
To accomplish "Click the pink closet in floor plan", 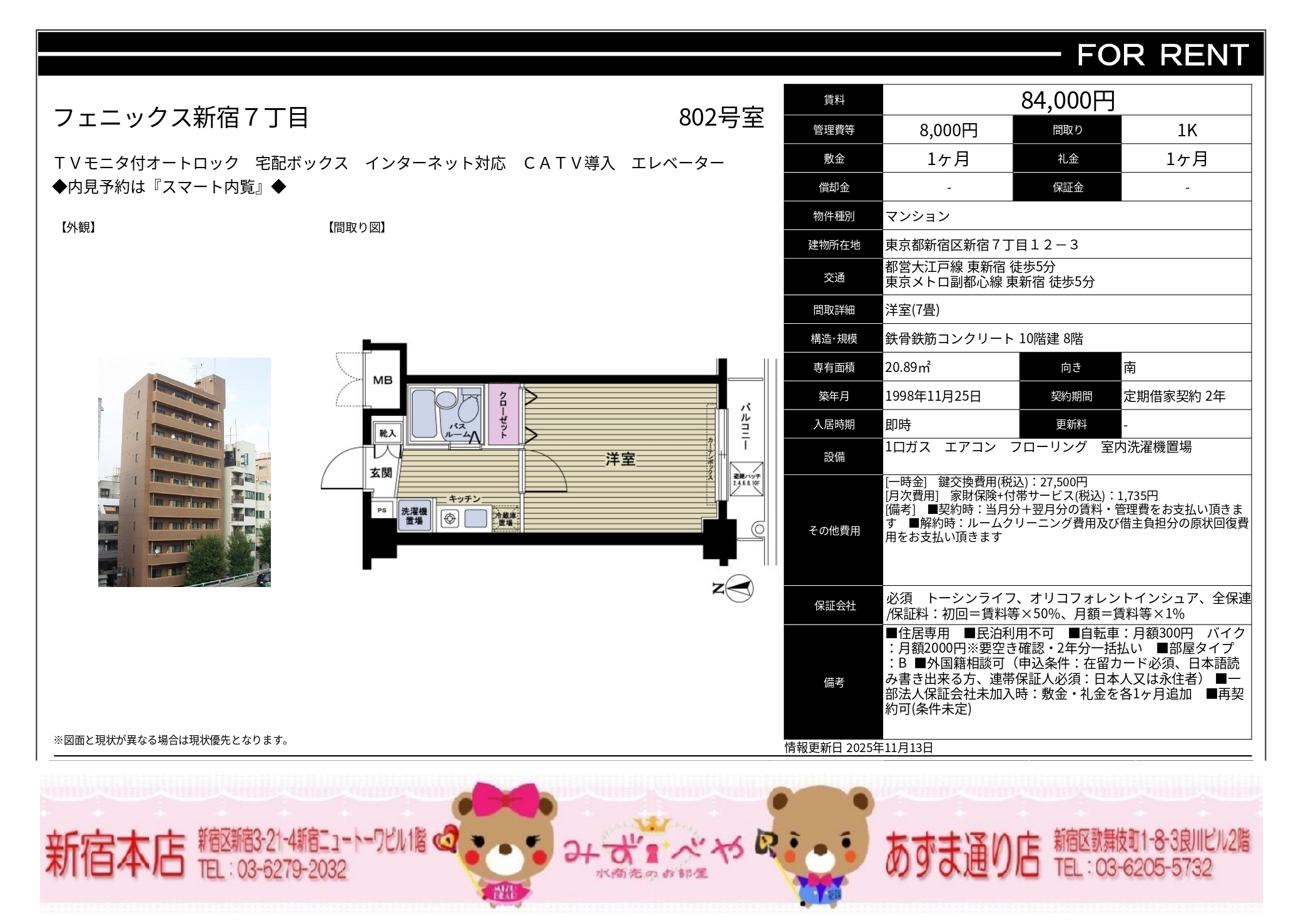I will pos(504,413).
